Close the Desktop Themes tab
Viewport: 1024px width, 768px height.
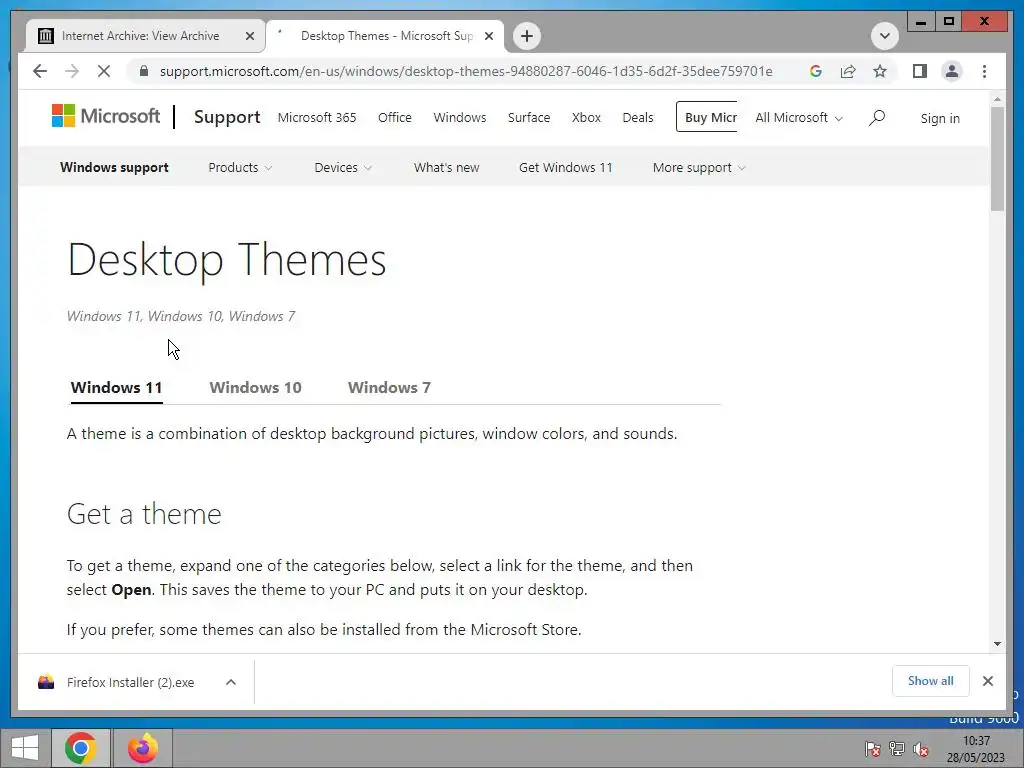pos(488,36)
